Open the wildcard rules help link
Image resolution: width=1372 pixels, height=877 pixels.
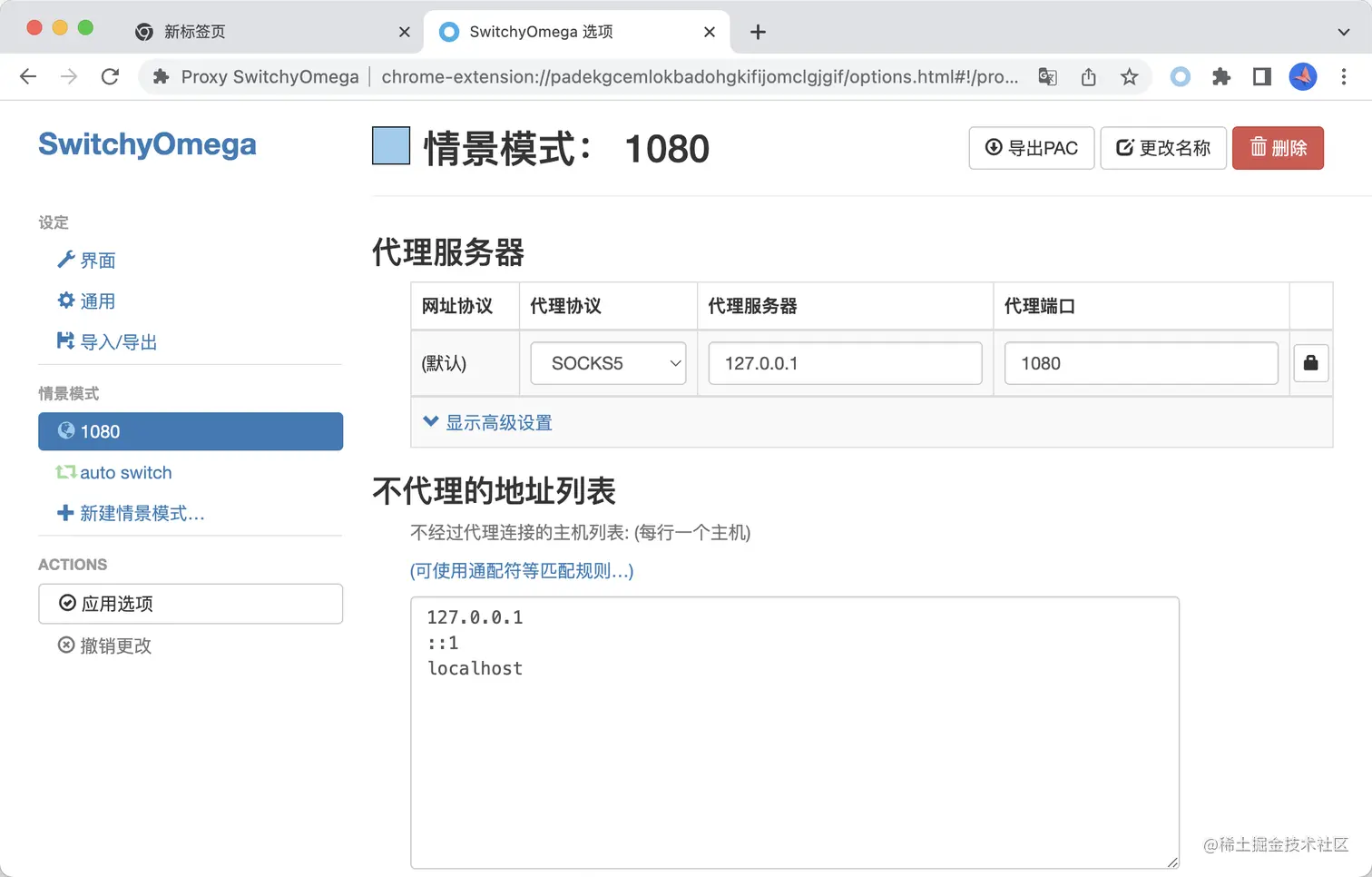(x=522, y=571)
